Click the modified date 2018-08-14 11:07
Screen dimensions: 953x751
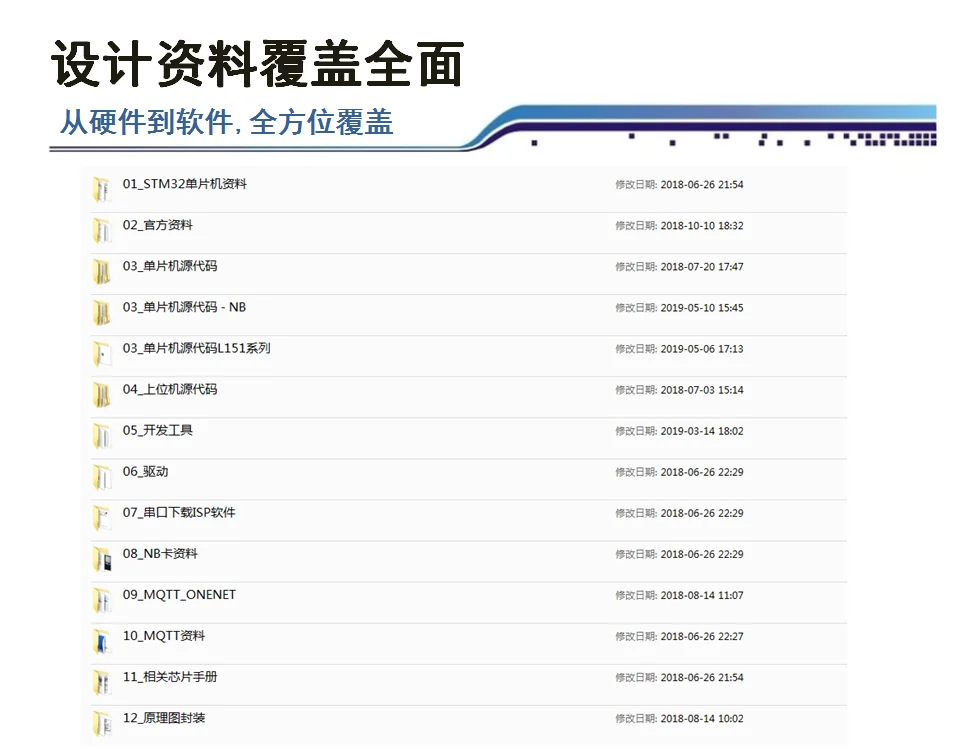coord(702,595)
